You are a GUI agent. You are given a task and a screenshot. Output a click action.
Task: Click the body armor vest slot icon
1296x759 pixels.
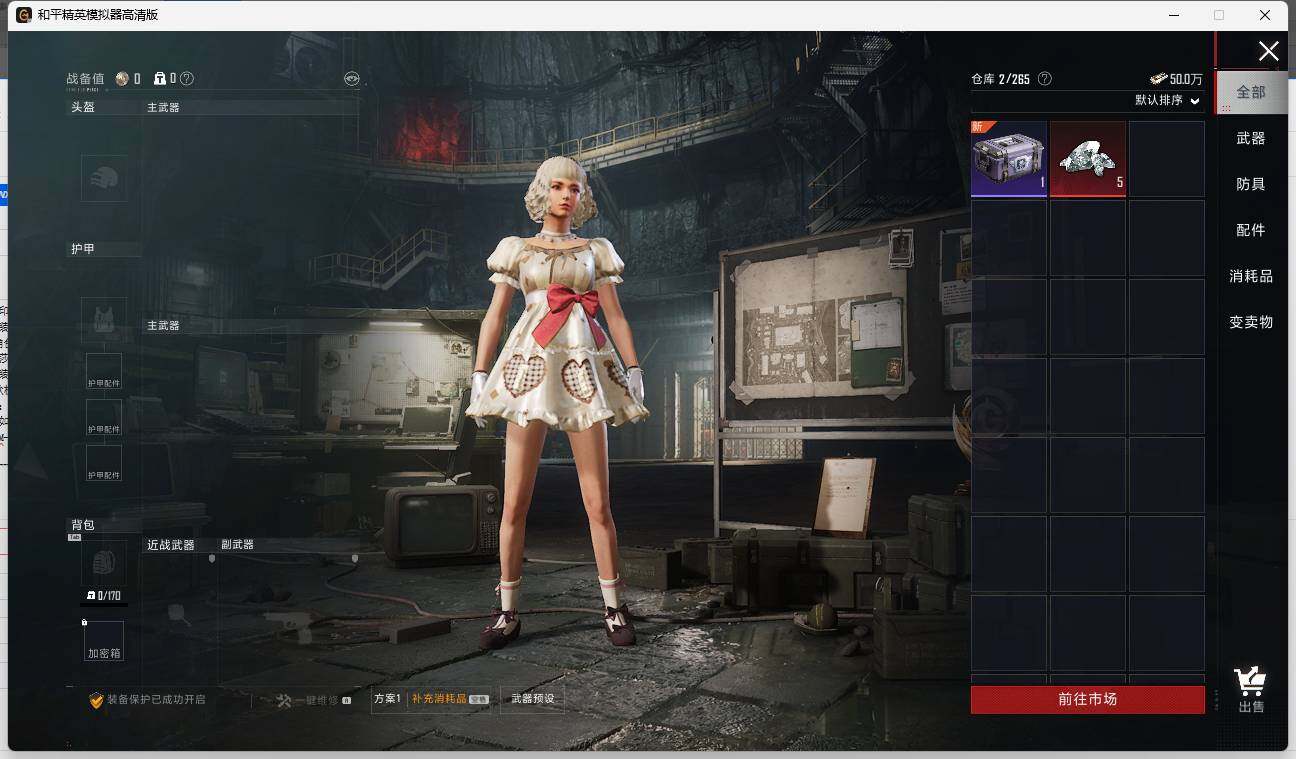point(104,320)
